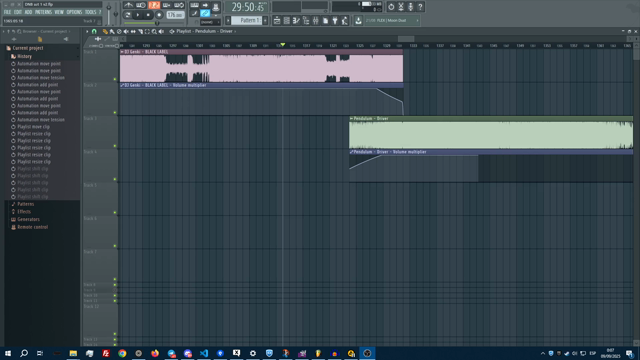Select the playlist mute tool

[x=126, y=31]
